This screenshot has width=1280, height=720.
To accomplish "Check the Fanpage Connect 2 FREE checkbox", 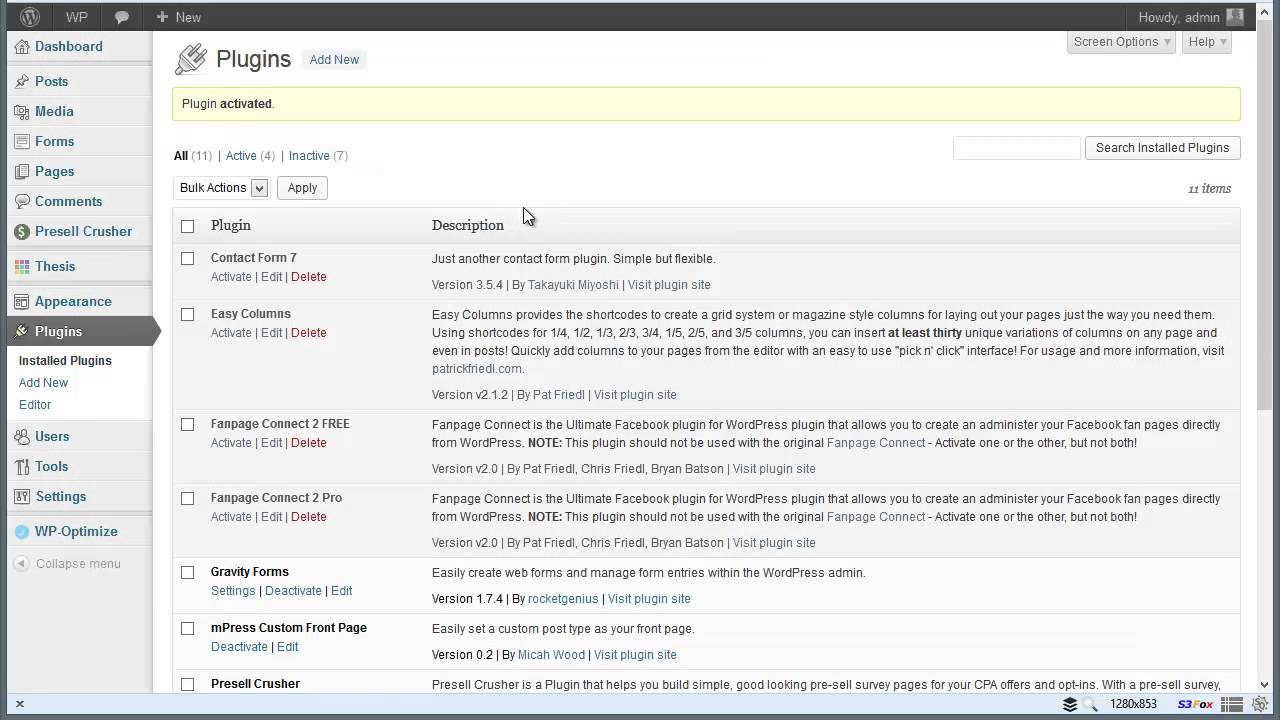I will click(x=187, y=424).
